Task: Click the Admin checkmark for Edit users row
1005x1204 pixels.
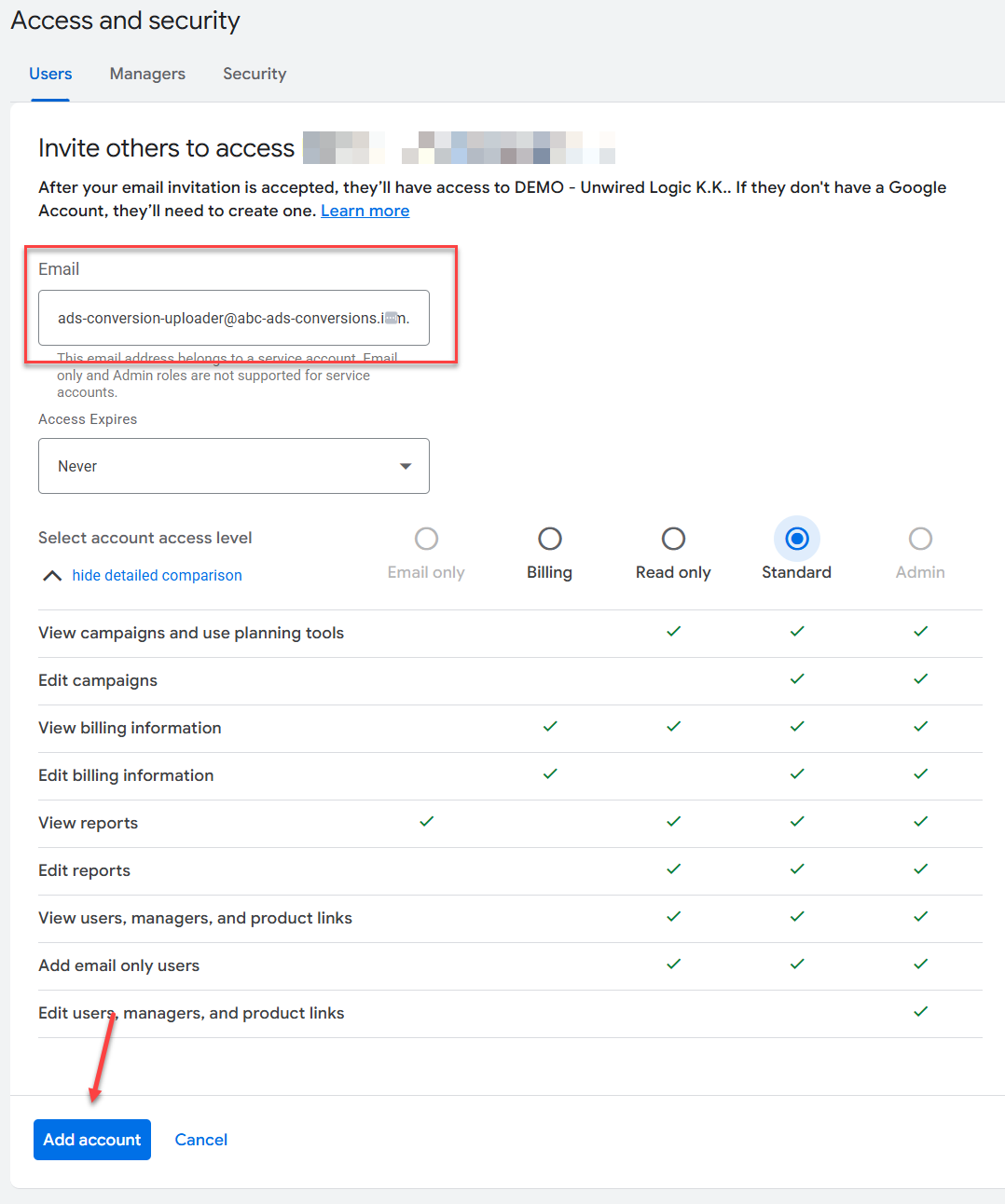Action: tap(920, 1011)
